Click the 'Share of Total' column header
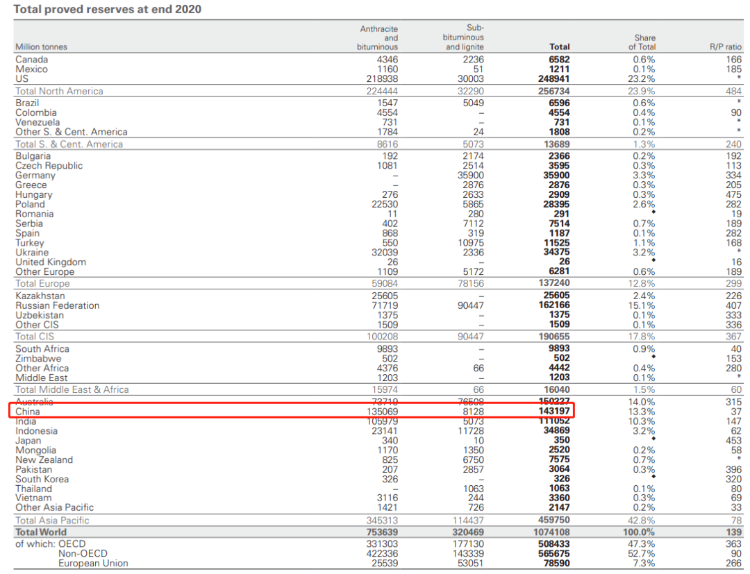The width and height of the screenshot is (750, 574). [641, 42]
